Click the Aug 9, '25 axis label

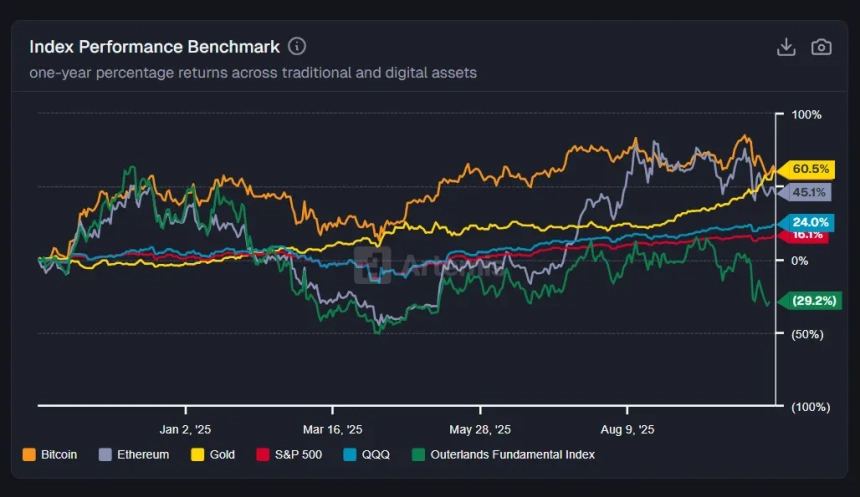[x=626, y=428]
